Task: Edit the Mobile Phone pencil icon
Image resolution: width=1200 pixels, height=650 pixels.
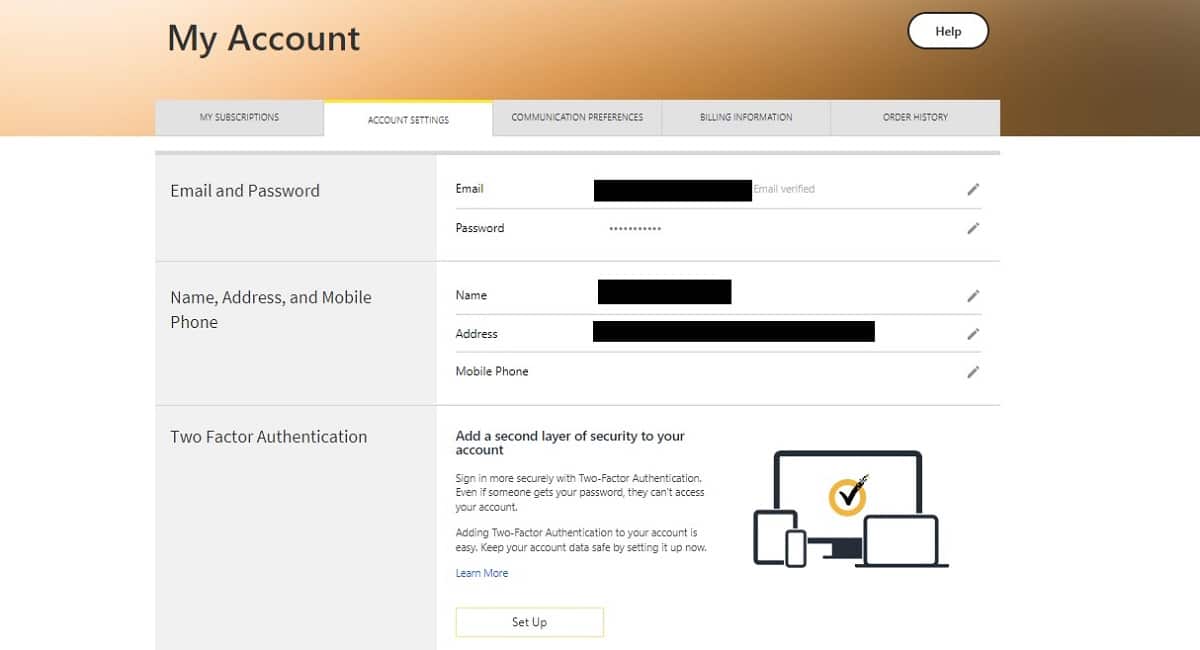Action: (973, 372)
